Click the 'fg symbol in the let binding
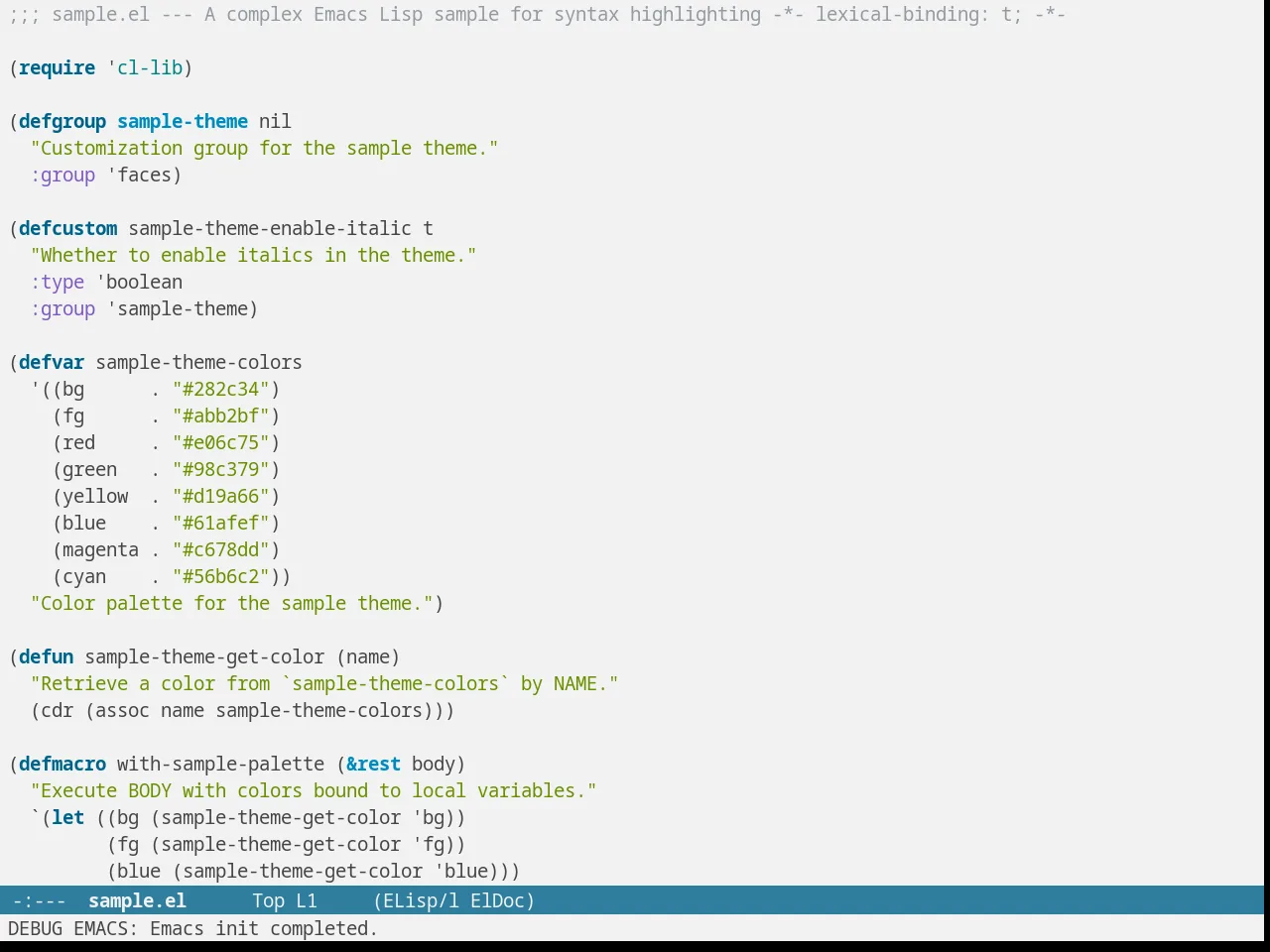This screenshot has height=952, width=1270. click(429, 844)
